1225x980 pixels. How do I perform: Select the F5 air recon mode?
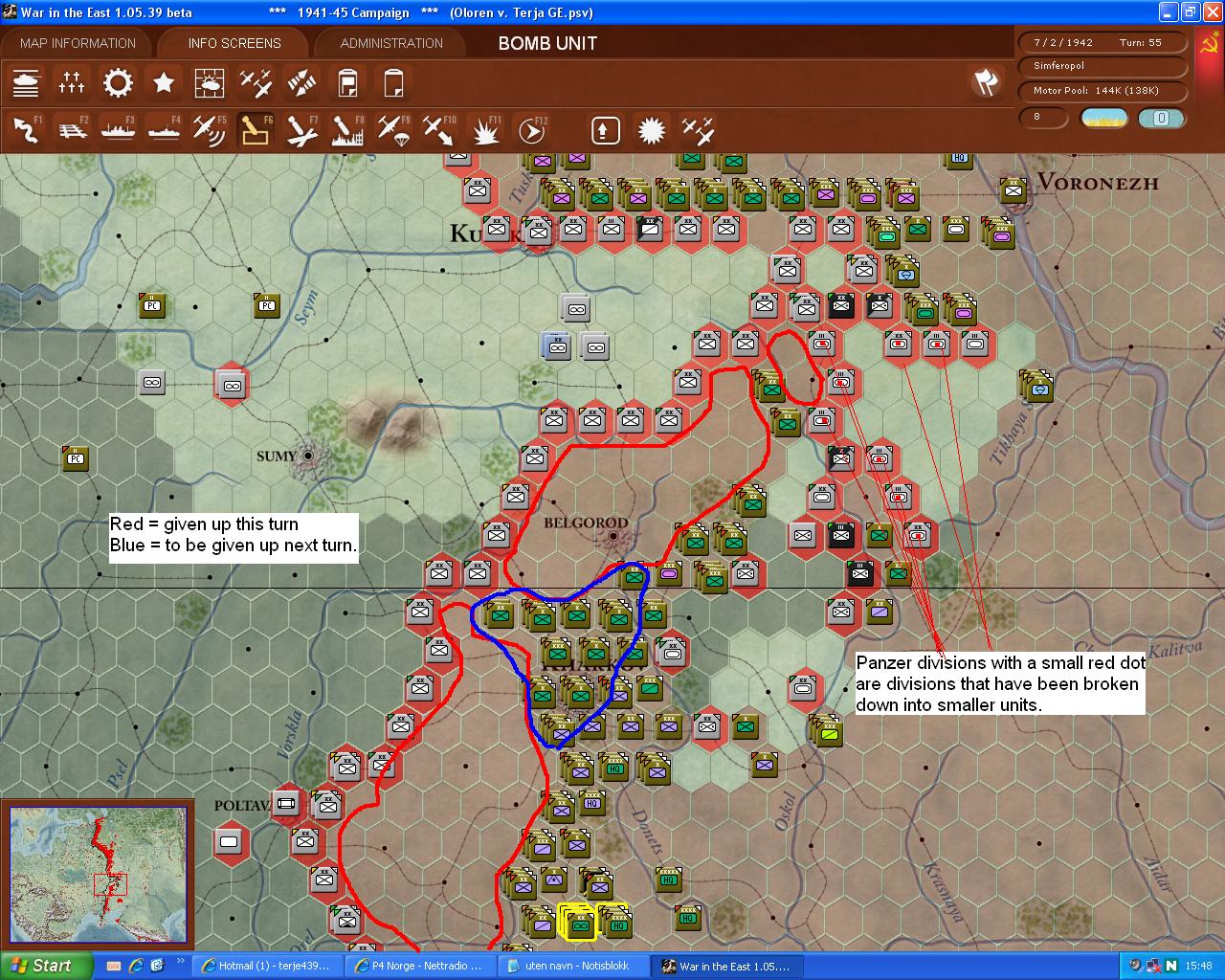coord(210,130)
